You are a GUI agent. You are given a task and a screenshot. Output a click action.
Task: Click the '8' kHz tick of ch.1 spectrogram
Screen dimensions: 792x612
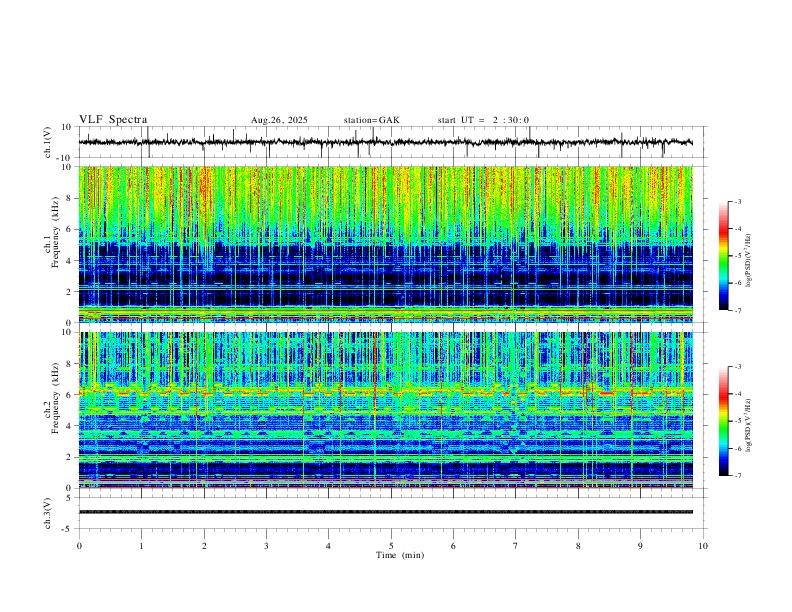[69, 198]
